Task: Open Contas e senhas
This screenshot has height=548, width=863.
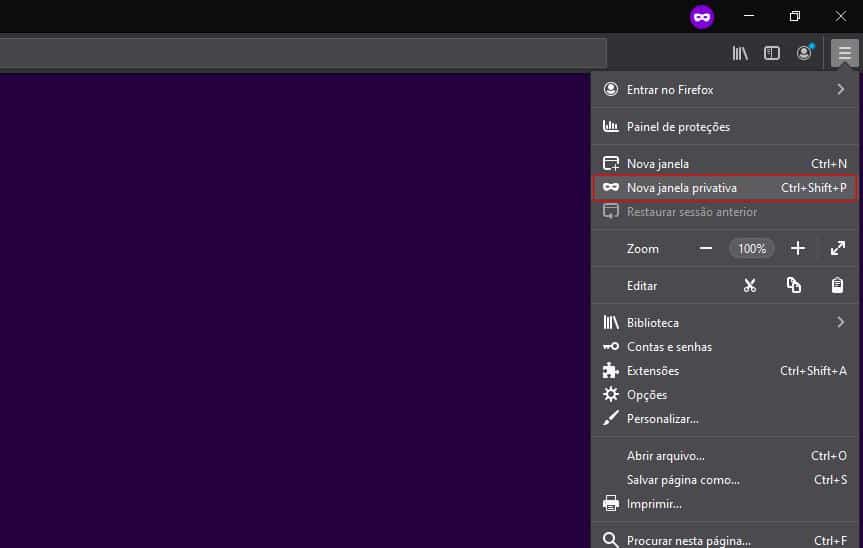Action: [x=725, y=347]
